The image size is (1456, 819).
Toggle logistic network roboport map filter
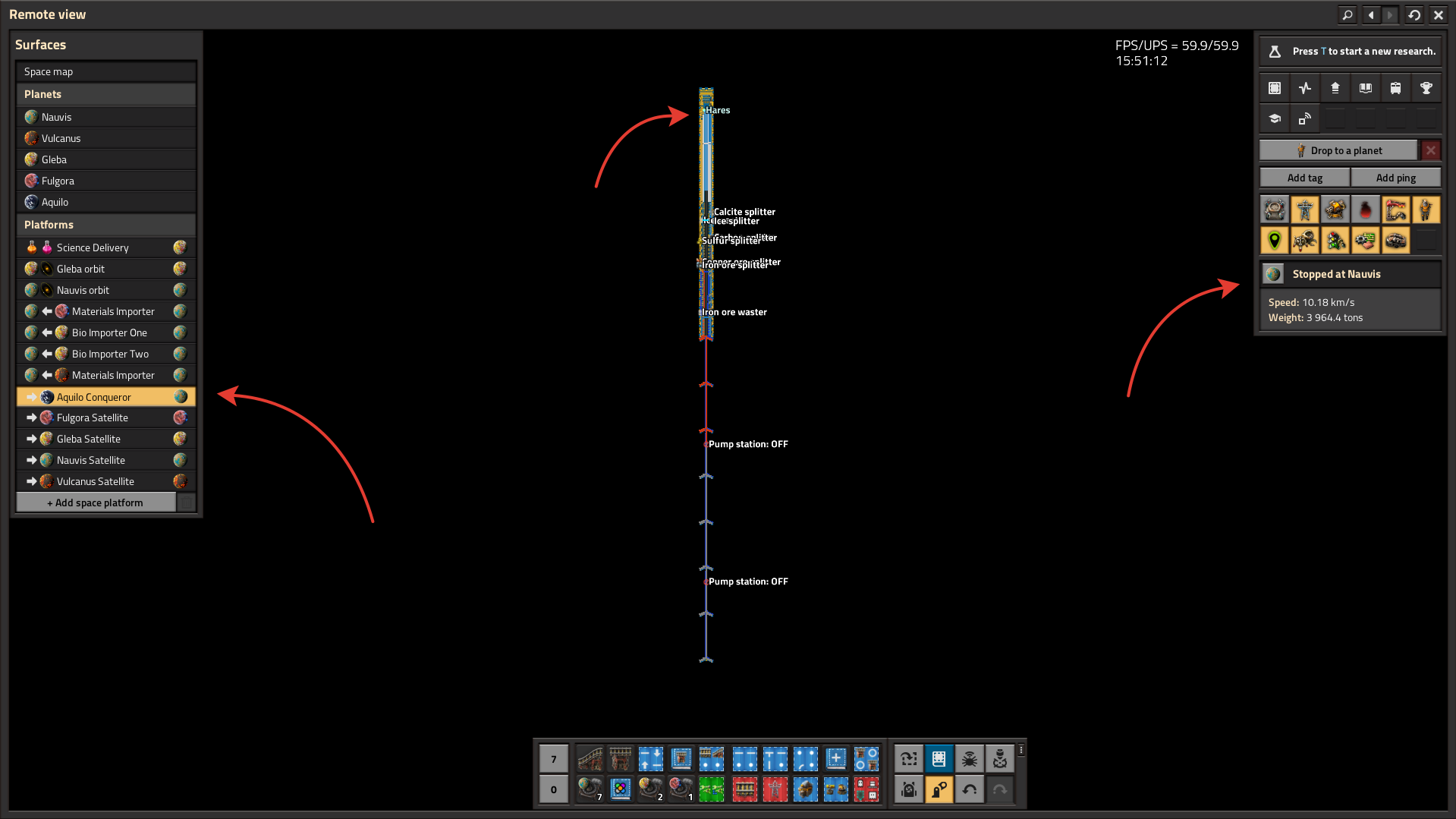click(1275, 209)
